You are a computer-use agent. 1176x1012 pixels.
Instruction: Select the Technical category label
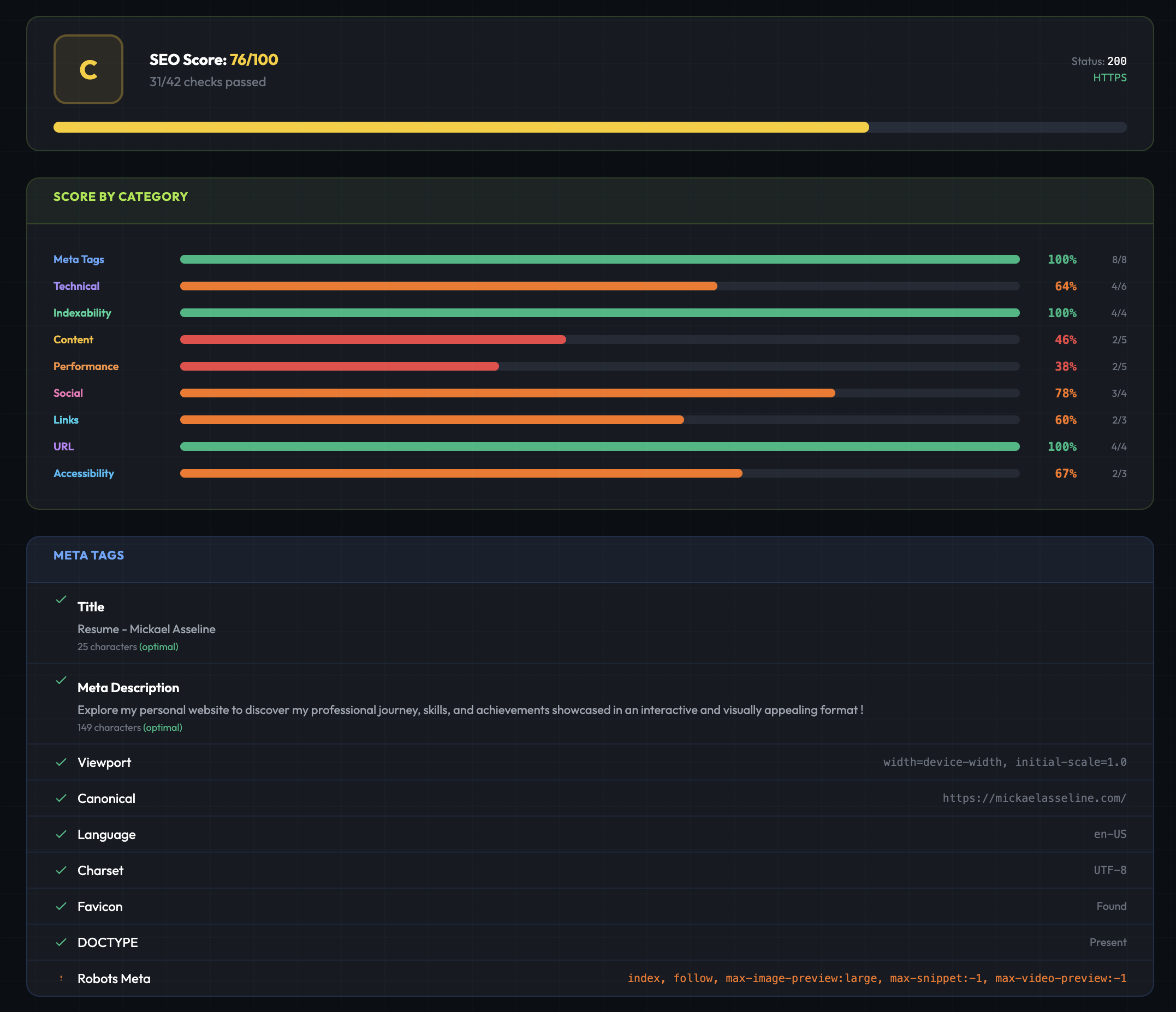click(76, 286)
